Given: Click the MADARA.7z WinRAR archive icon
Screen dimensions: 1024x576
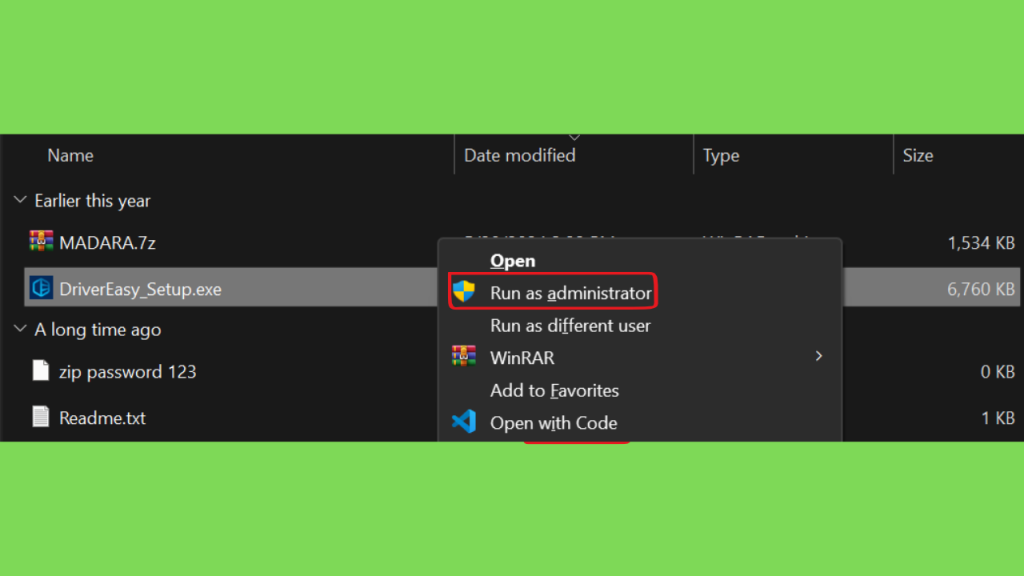Looking at the screenshot, I should pyautogui.click(x=41, y=242).
